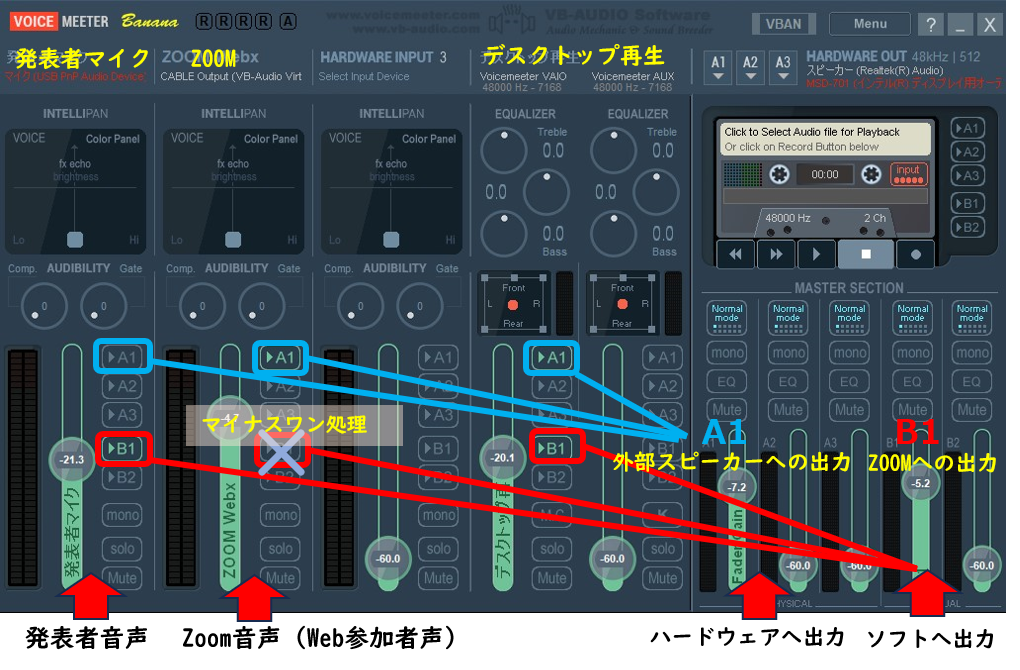Click the A1 master fader knob at -7.2
The width and height of the screenshot is (1020, 670).
click(x=737, y=487)
